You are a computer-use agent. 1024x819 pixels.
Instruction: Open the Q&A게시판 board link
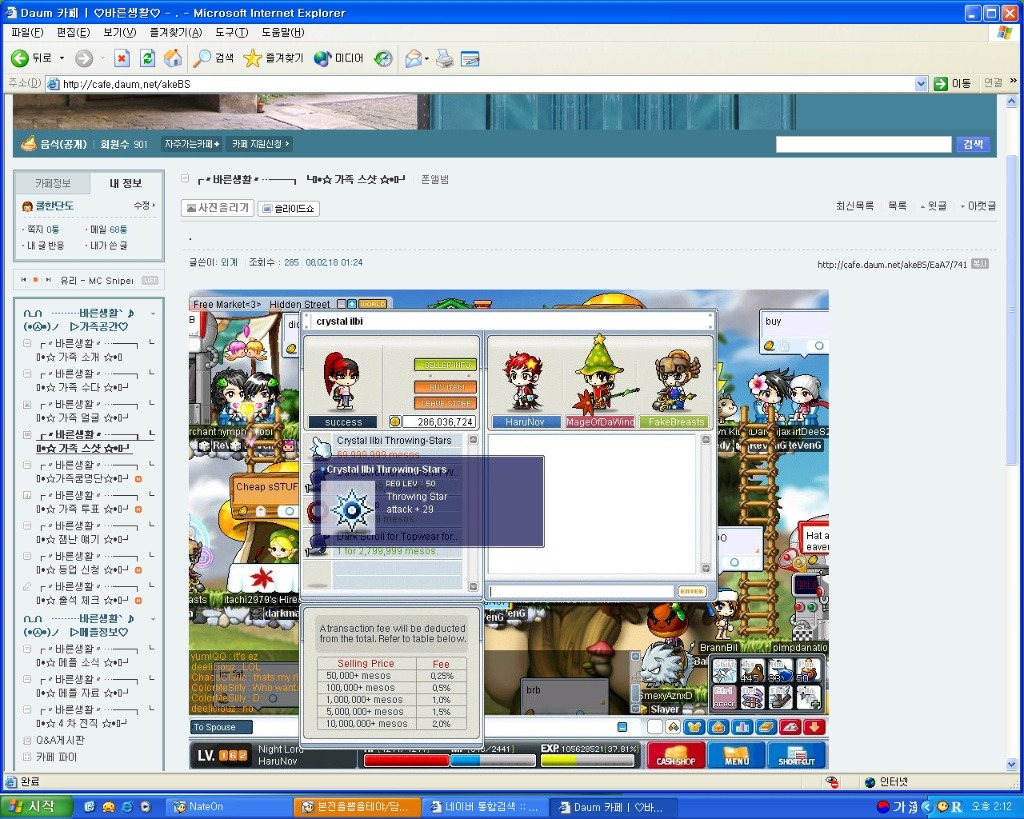[x=60, y=740]
